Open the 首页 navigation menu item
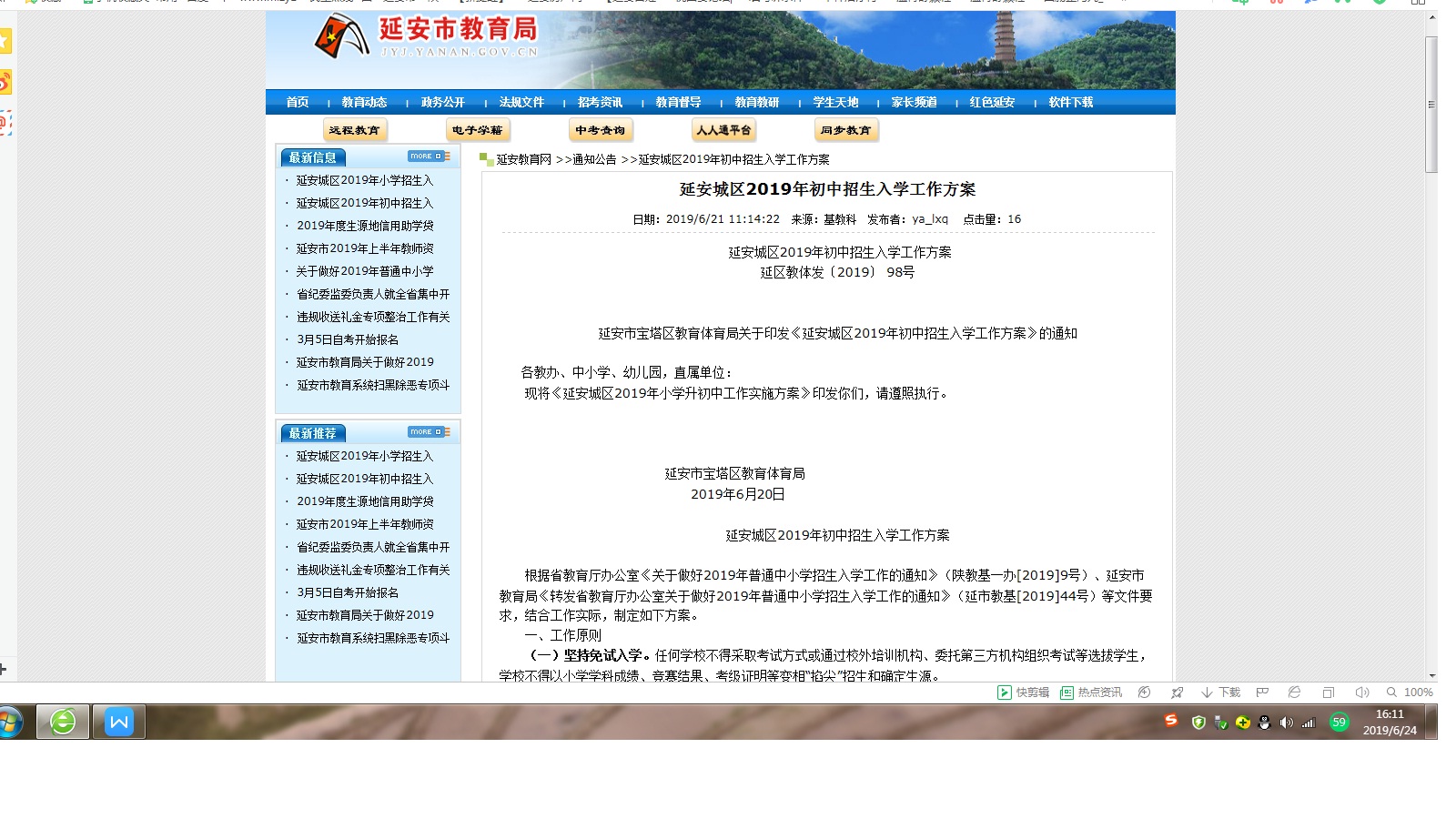The image size is (1456, 819). [298, 102]
